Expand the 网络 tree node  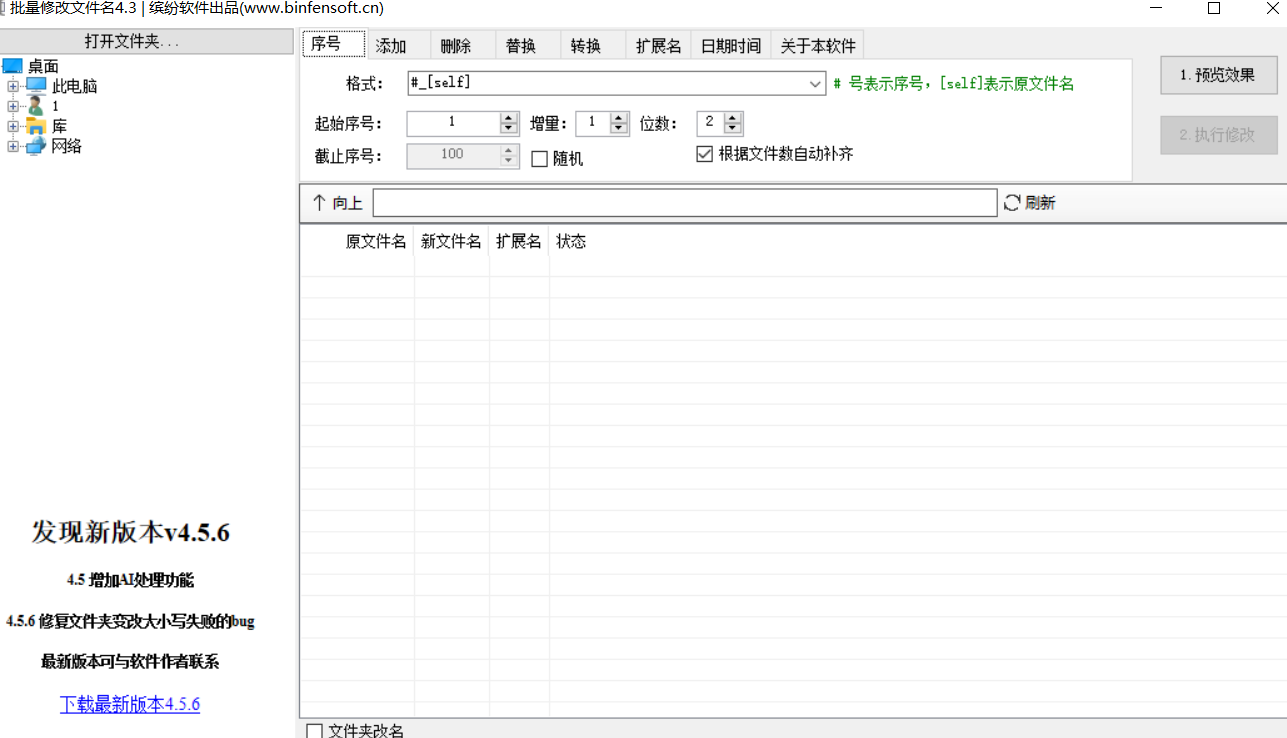(14, 145)
